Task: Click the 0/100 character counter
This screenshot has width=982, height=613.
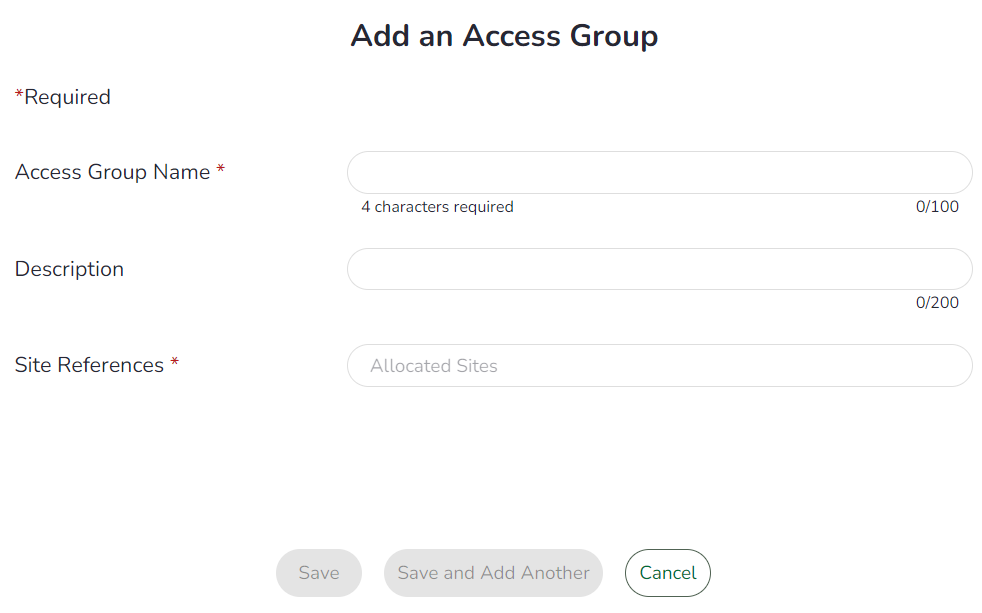Action: coord(937,207)
